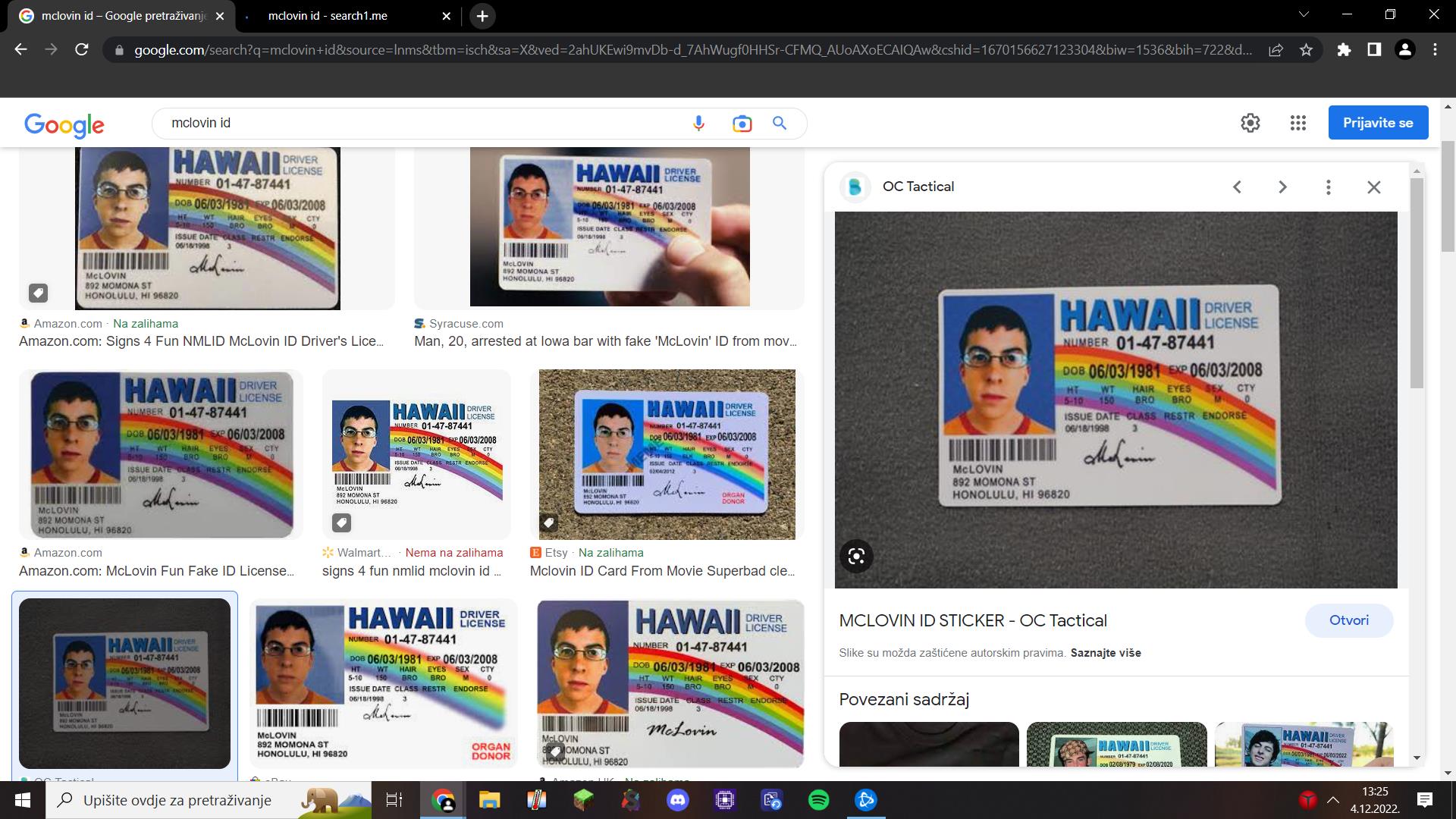Viewport: 1456px width, 819px height.
Task: Open Spotify from the taskbar
Action: coord(818,800)
